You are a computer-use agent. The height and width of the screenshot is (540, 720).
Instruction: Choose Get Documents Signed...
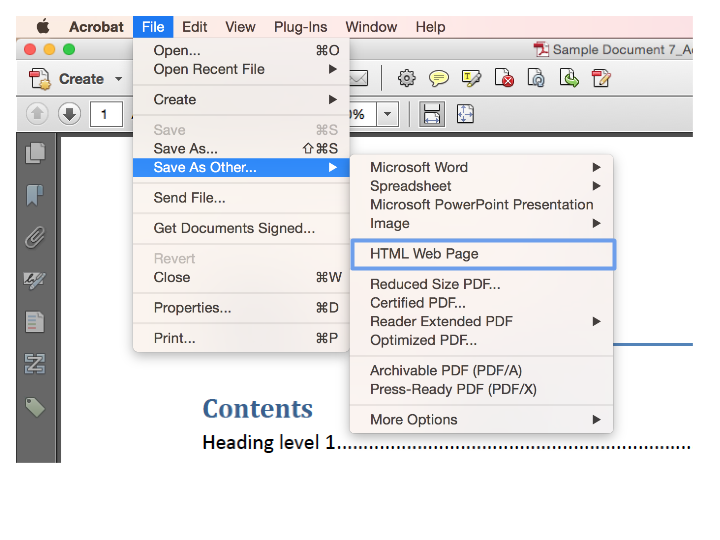click(241, 228)
